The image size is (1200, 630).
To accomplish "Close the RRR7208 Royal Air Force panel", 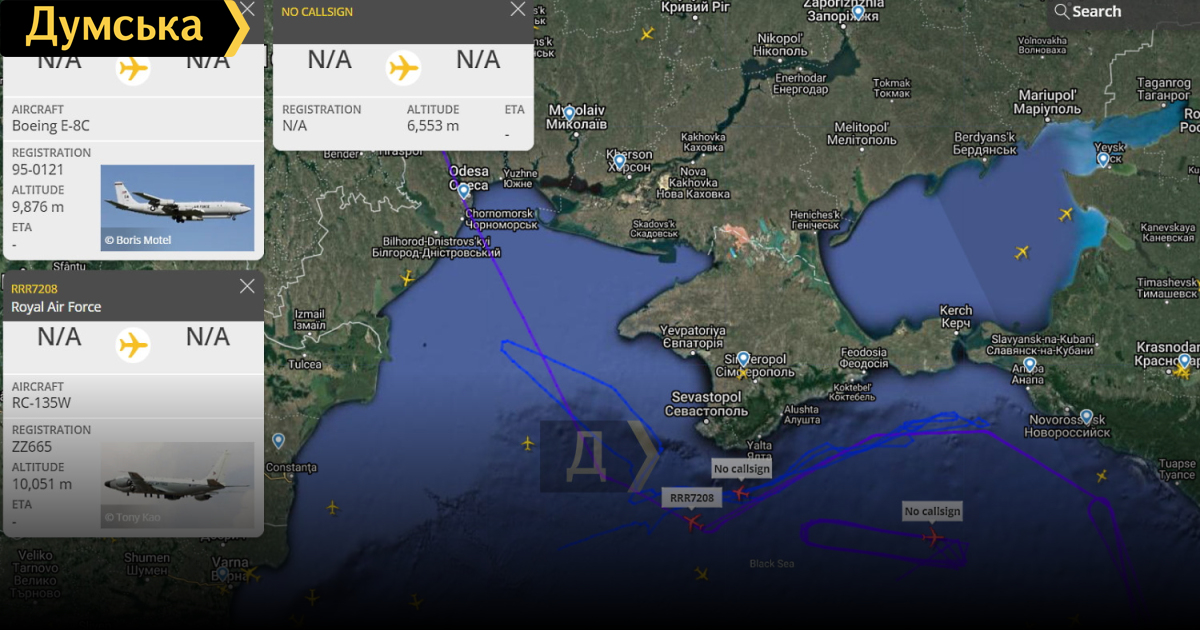I will pos(247,287).
